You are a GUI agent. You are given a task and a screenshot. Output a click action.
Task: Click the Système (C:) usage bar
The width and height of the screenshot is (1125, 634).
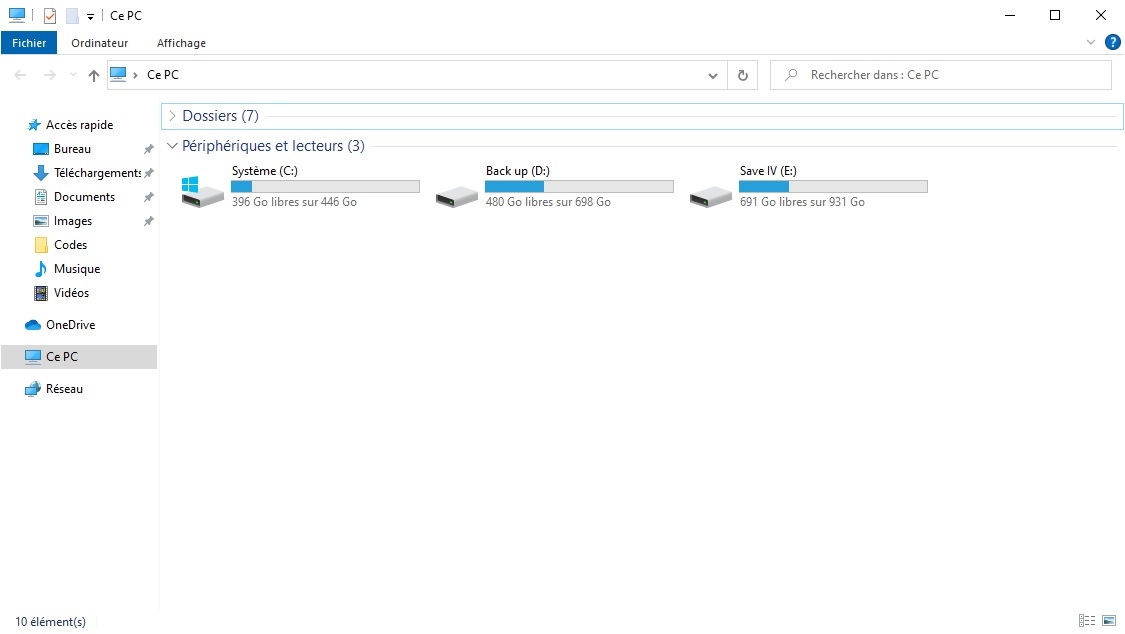click(325, 186)
